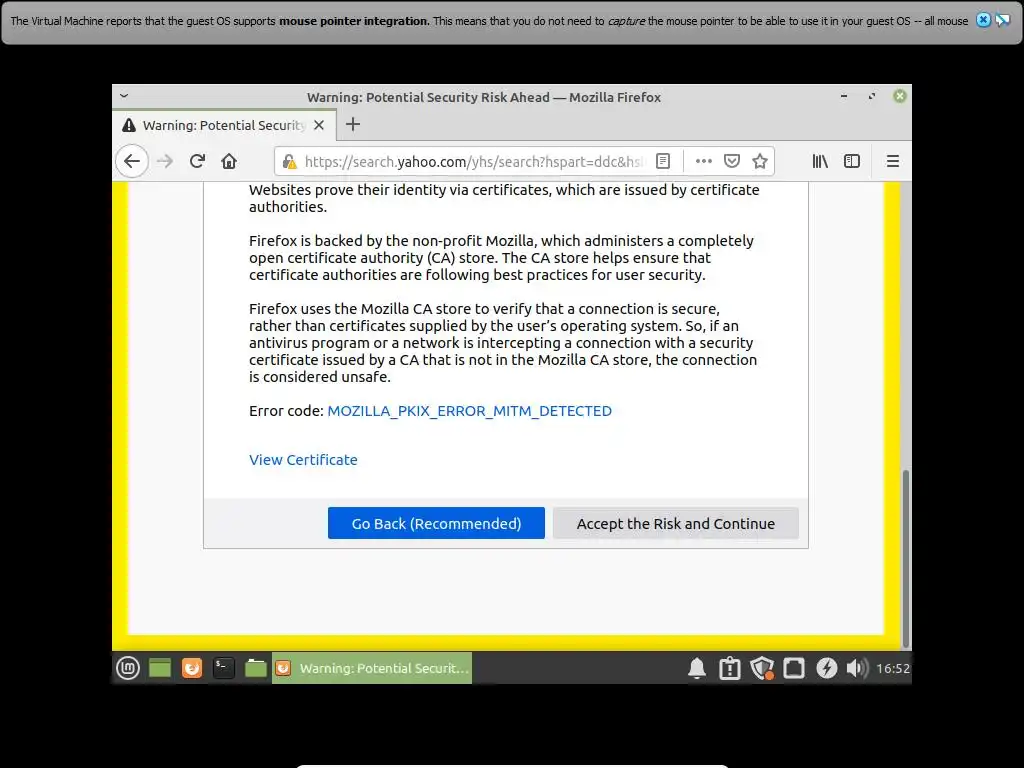1024x768 pixels.
Task: Open update manager shield tray icon
Action: pos(761,668)
